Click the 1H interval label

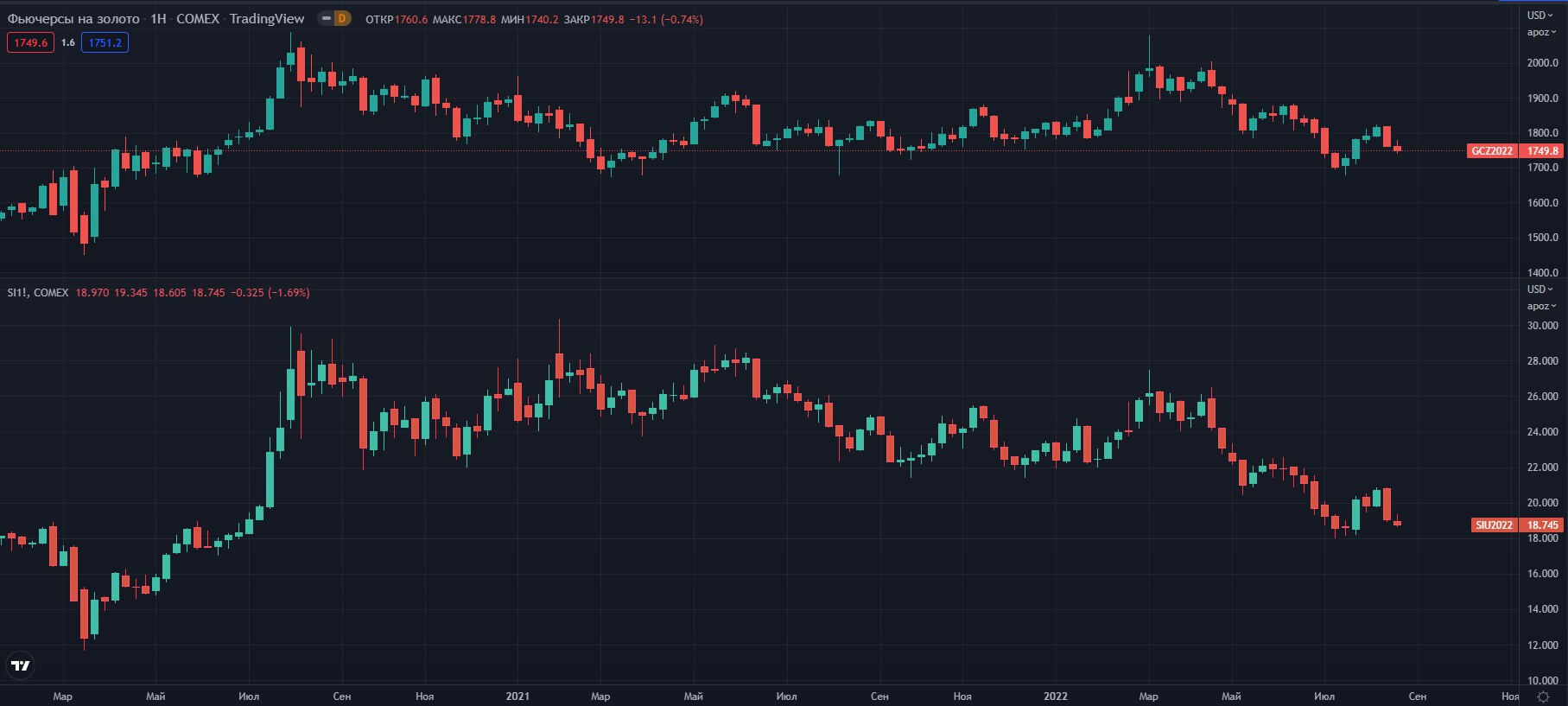point(158,18)
